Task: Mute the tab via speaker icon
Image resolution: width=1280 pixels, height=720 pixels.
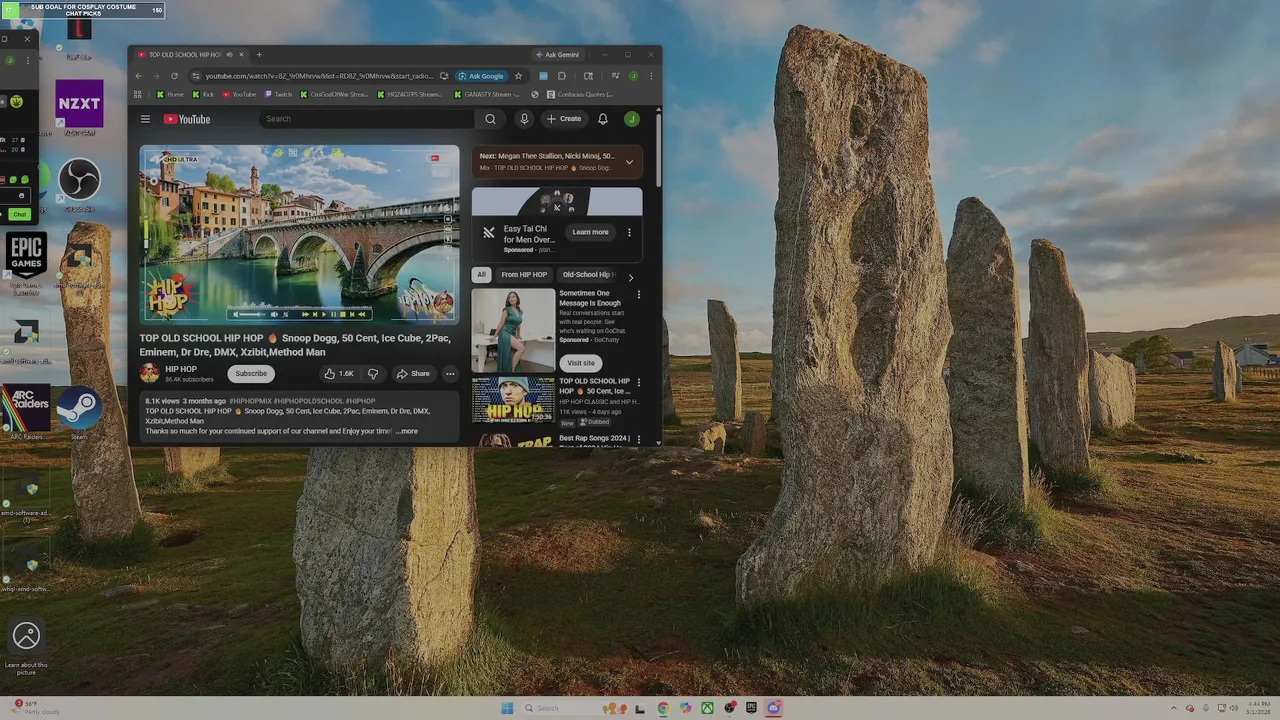Action: (229, 55)
